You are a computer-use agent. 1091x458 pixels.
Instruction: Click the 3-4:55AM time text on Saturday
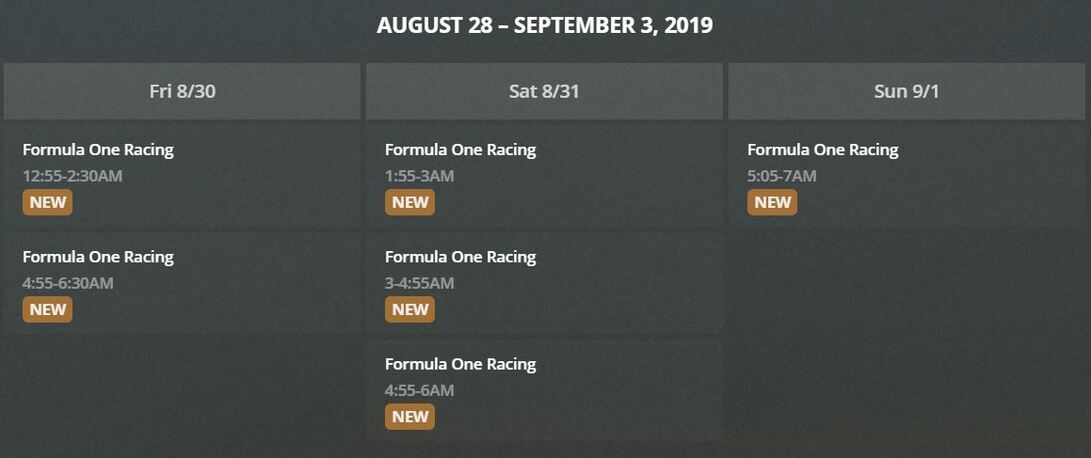tap(419, 283)
